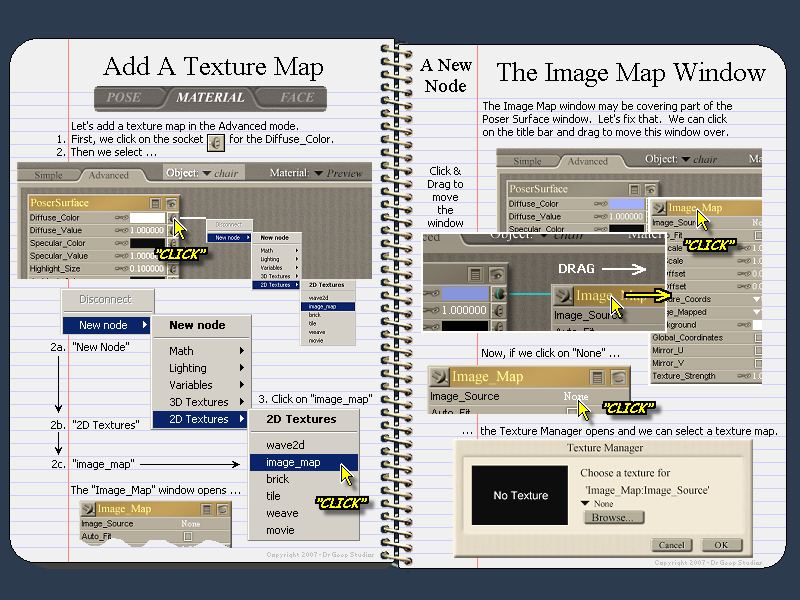Click the preview icon on Image_Map panel above Texture Manager
This screenshot has height=600, width=800.
click(x=620, y=377)
